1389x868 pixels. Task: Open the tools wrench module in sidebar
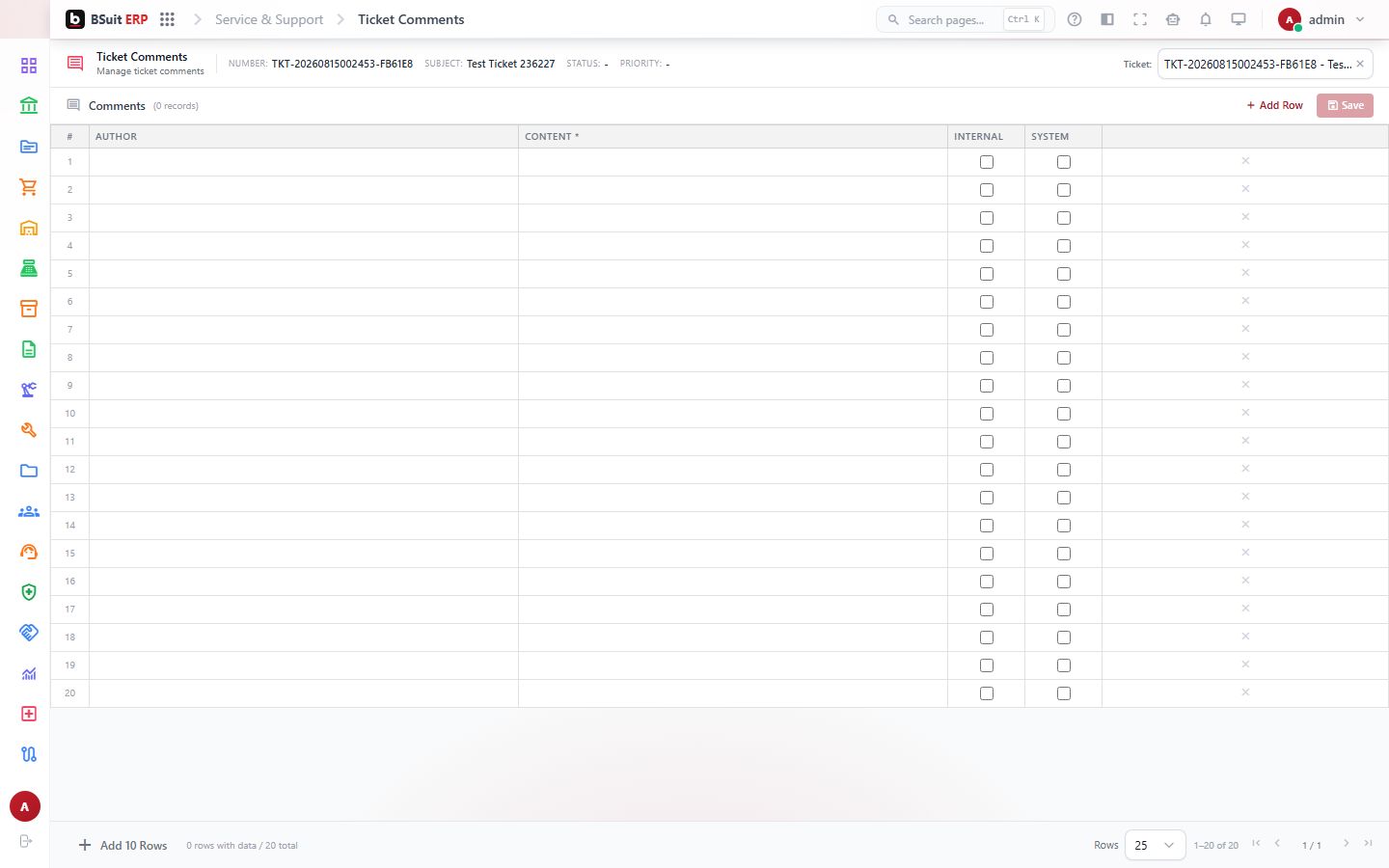(29, 430)
